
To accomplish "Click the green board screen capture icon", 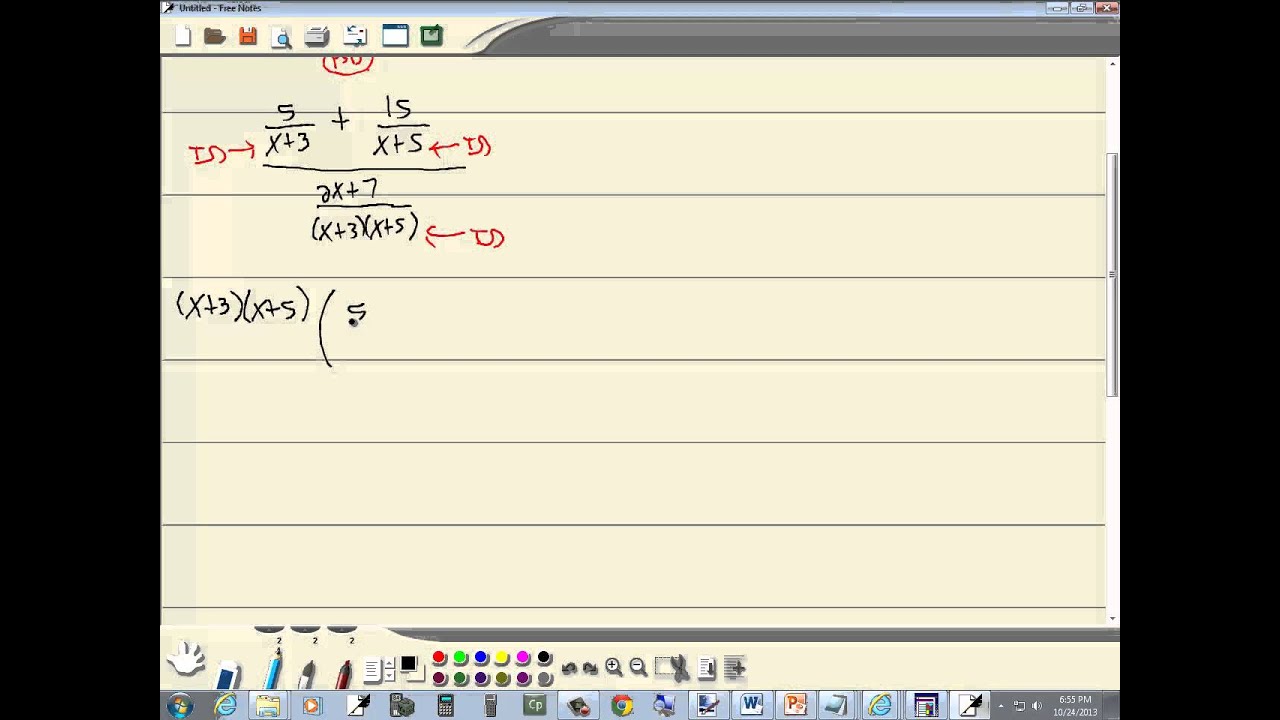I will (431, 36).
